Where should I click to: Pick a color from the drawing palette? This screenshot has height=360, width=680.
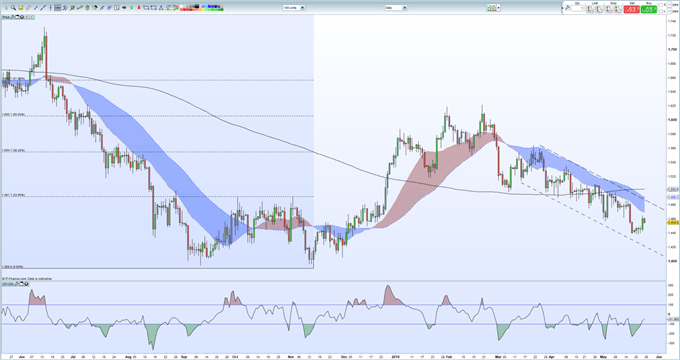(202, 8)
